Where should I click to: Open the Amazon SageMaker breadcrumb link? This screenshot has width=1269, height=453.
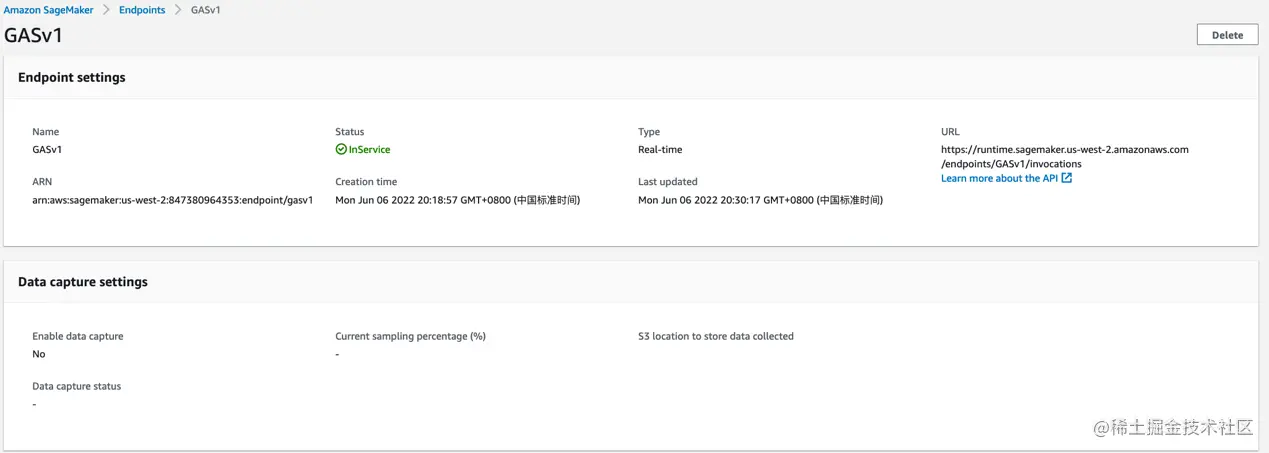48,10
